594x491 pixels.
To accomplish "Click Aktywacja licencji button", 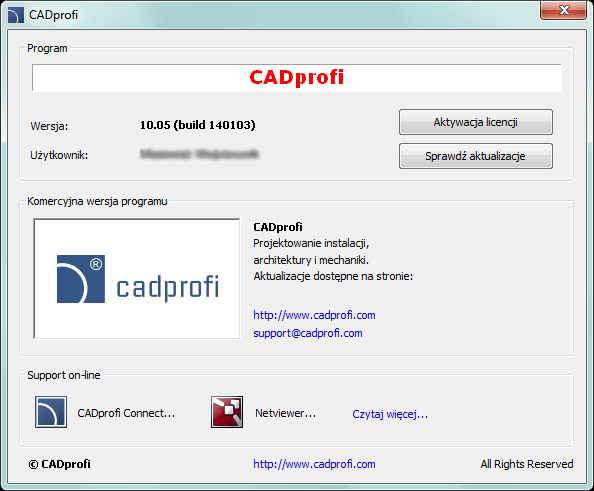I will tap(475, 122).
